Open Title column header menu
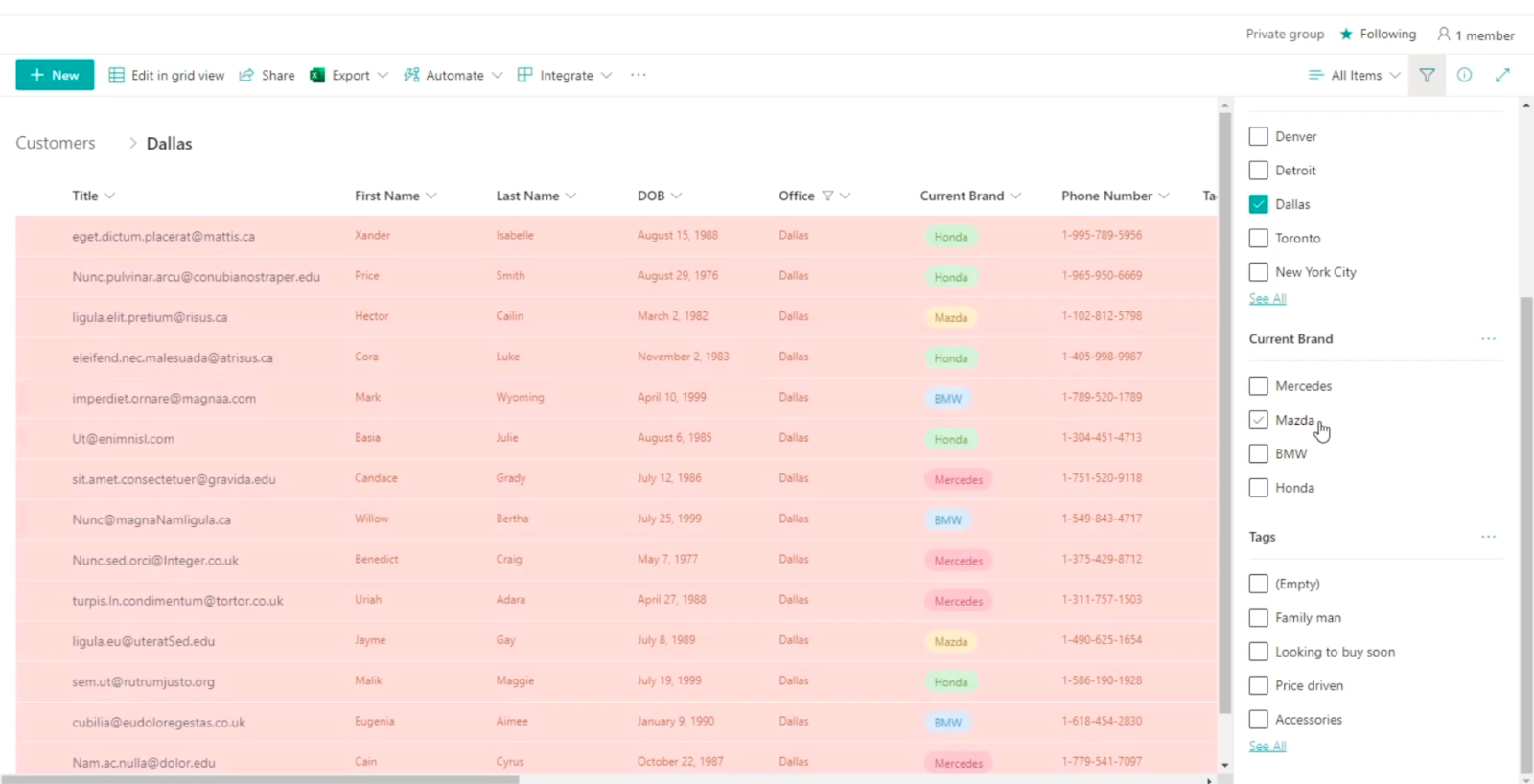Screen dimensions: 1534x784 (x=93, y=196)
